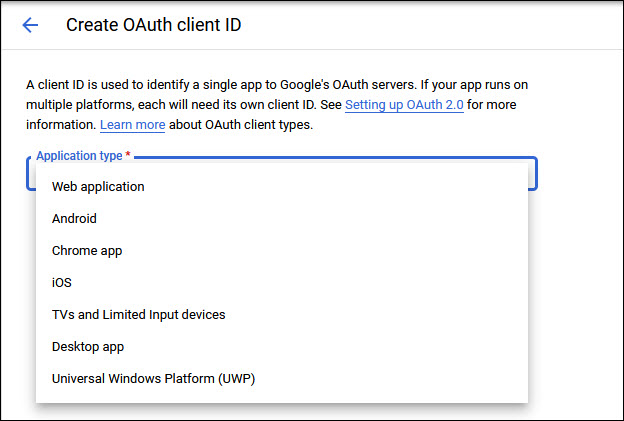Open the Setting up OAuth 2.0 link
Image resolution: width=624 pixels, height=421 pixels.
[x=404, y=105]
